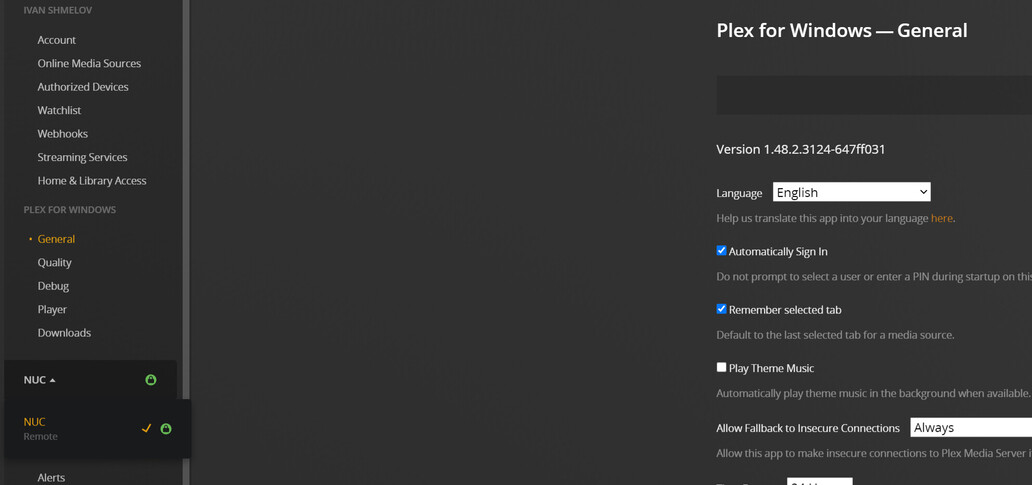Toggle the Automatically Sign In checkbox
Screen dimensions: 1032x485
pos(721,251)
